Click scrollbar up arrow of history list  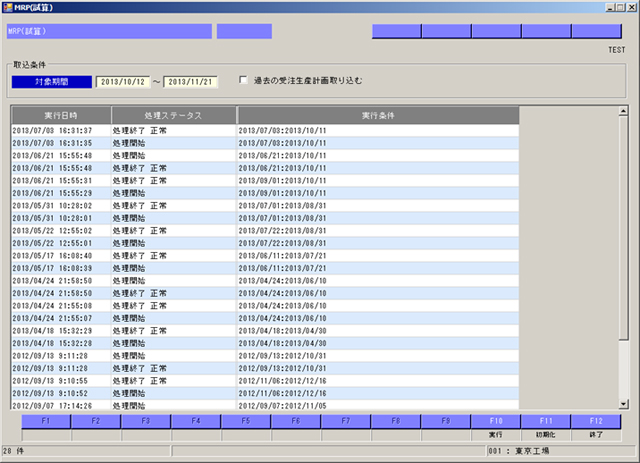(623, 111)
